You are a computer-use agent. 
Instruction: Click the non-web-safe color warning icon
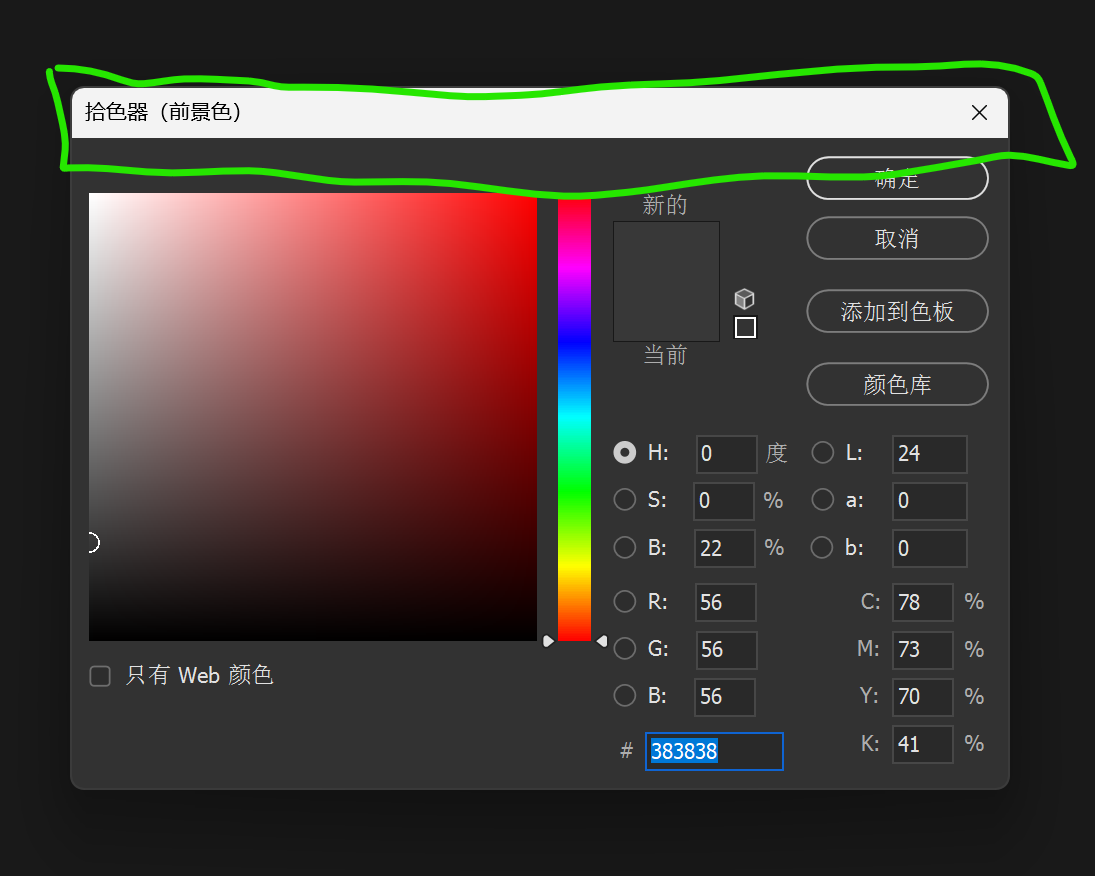(744, 327)
